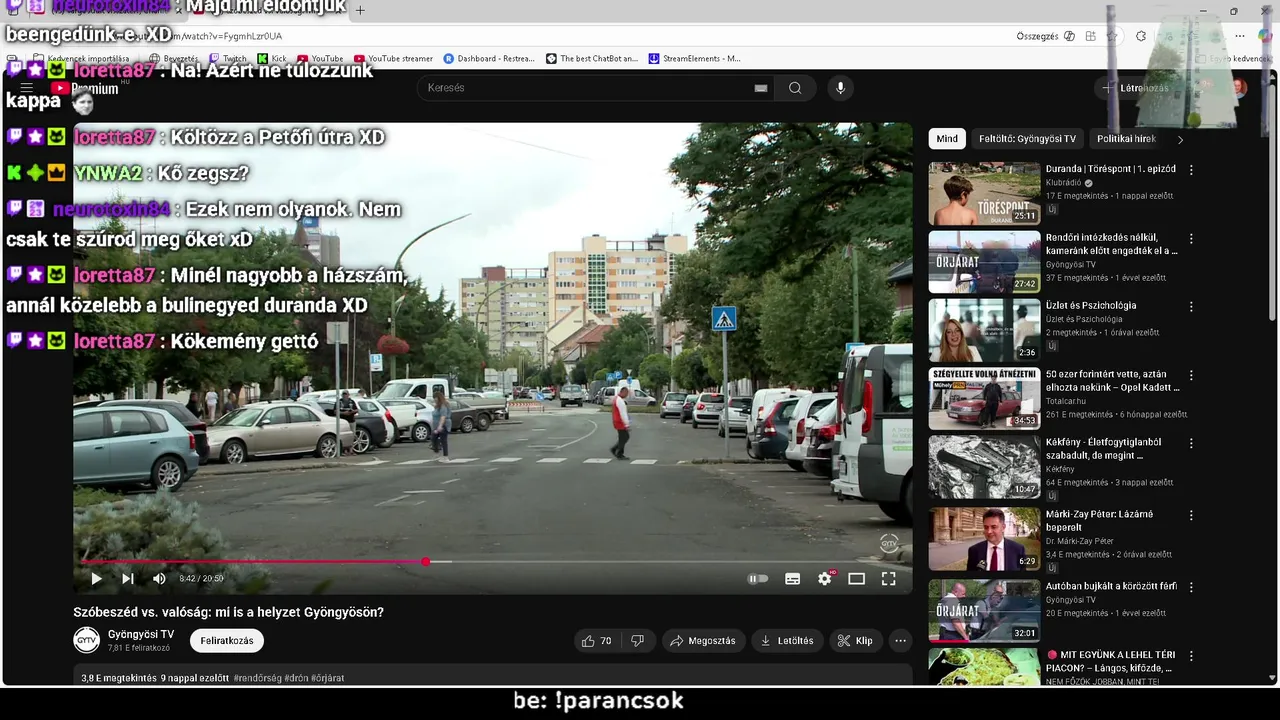Screen dimensions: 1280x720
Task: Click the magnifier search button
Action: pos(795,88)
